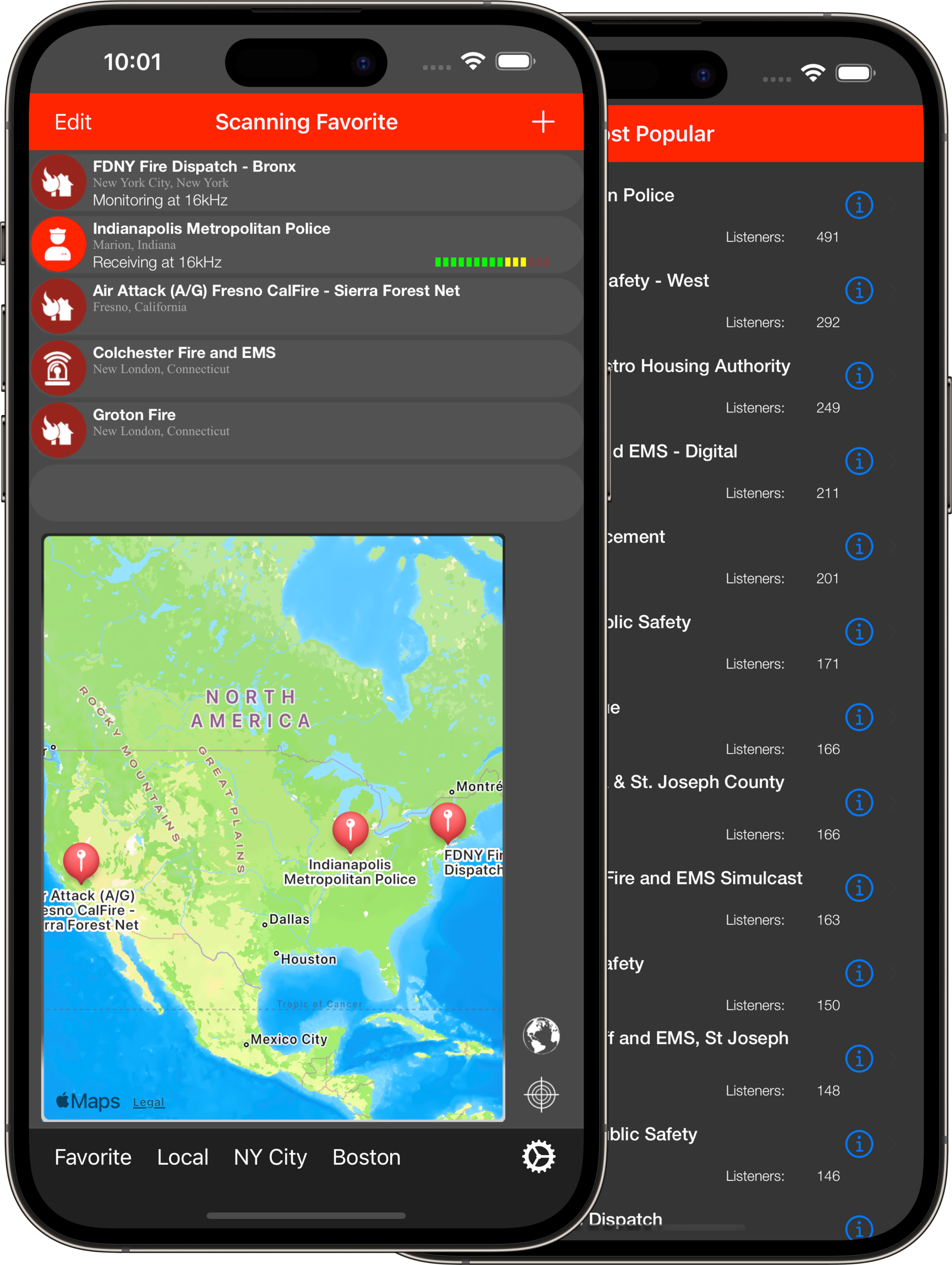Switch to the NY City tab
Screen dimensions: 952x1265
(270, 1157)
